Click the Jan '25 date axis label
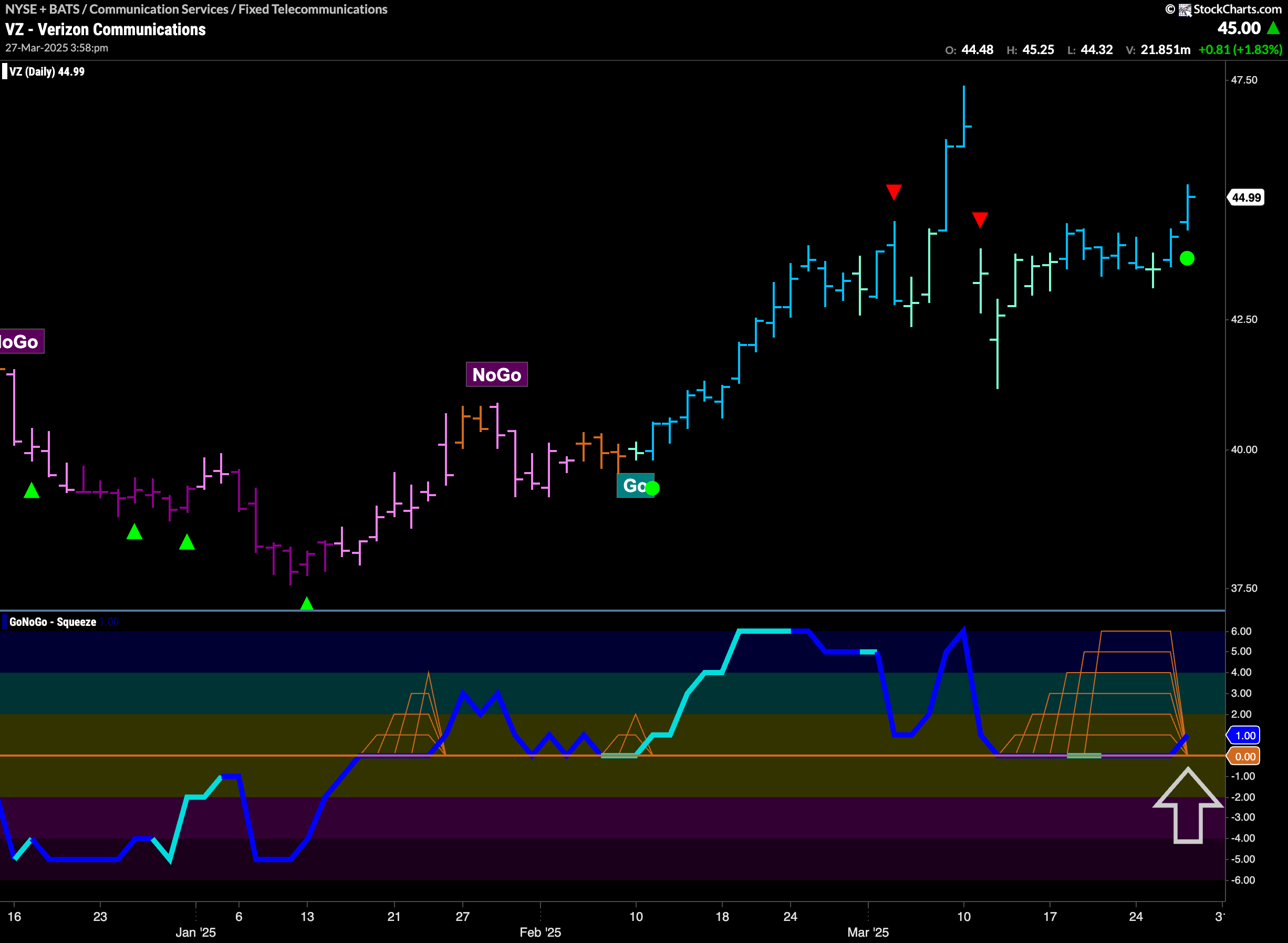This screenshot has width=1288, height=943. (x=195, y=932)
